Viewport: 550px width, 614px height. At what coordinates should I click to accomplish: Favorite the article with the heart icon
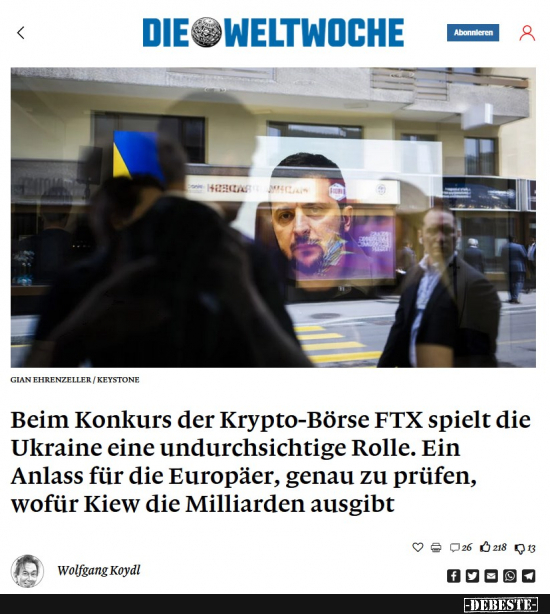click(x=418, y=547)
